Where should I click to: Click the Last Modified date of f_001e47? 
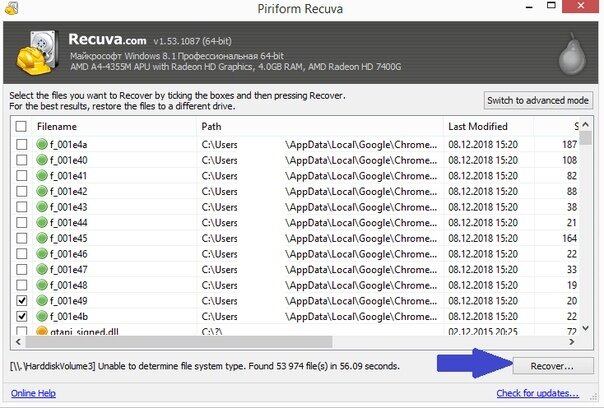[x=483, y=269]
